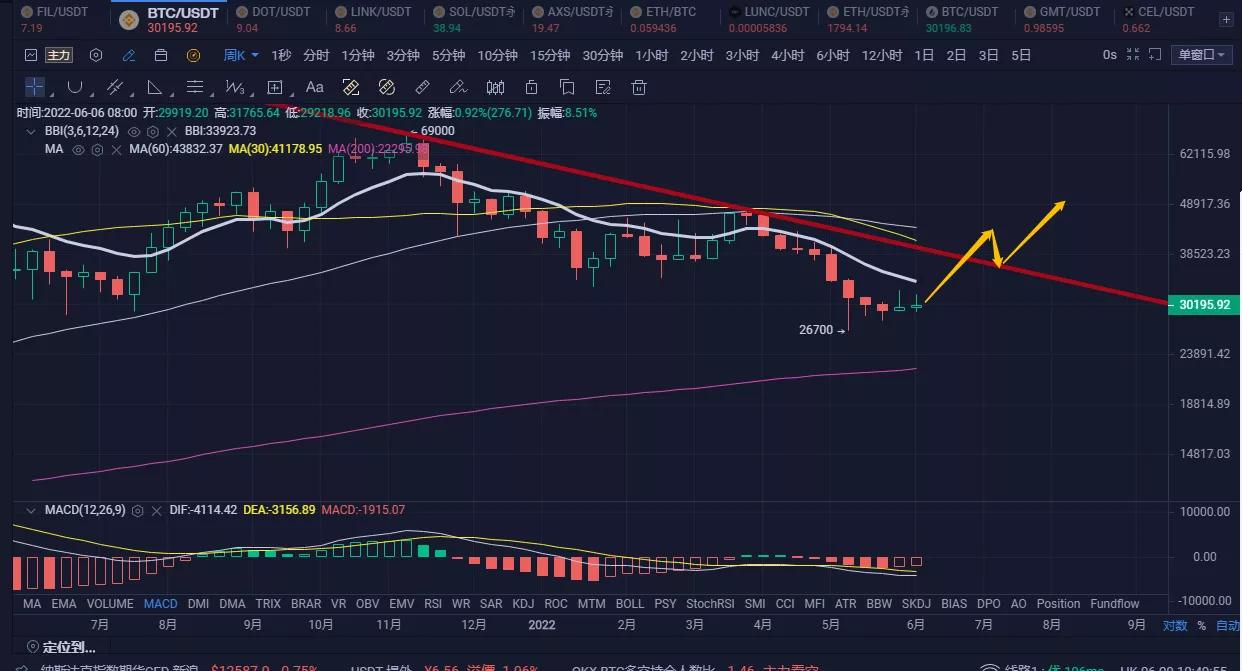Image resolution: width=1242 pixels, height=671 pixels.
Task: Hide the BBI indicator using its eye toggle
Action: pos(134,131)
